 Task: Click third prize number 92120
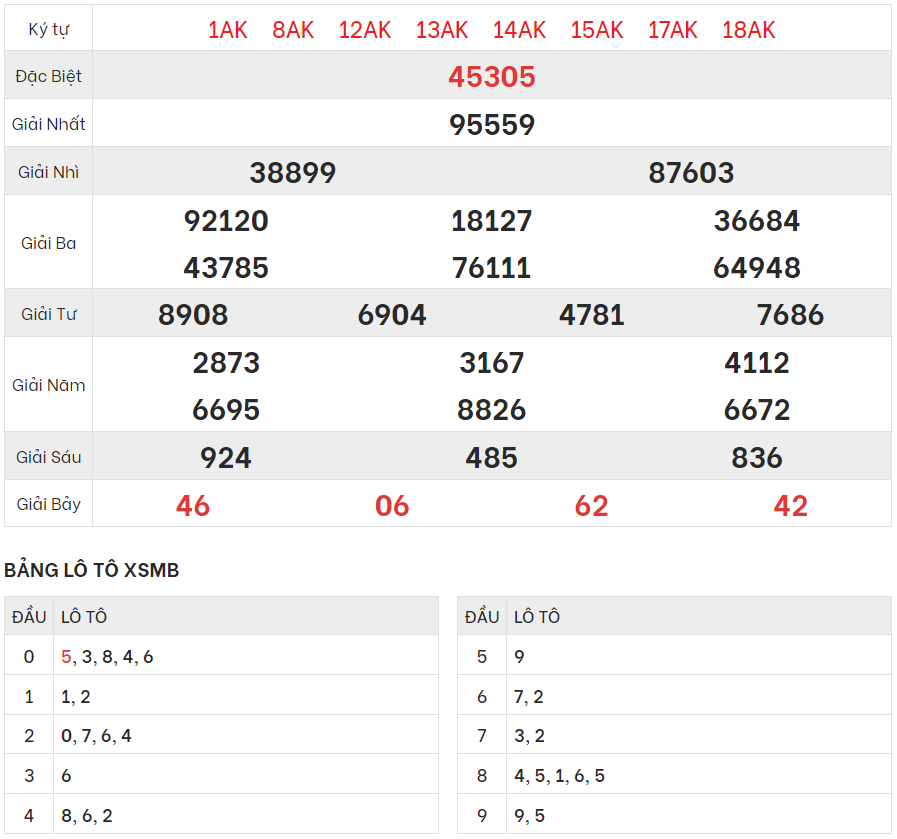click(x=226, y=221)
